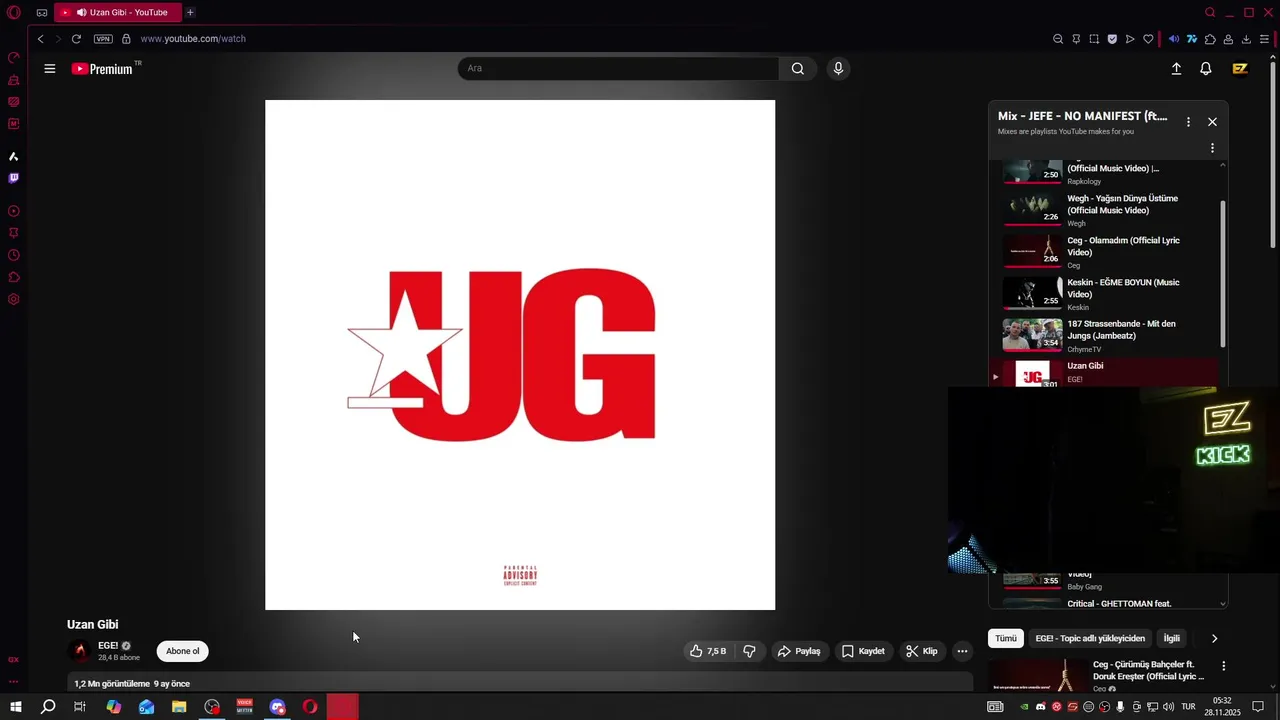Open Twitch panel in the sidebar
Screen dimensions: 1280x720
(x=14, y=178)
